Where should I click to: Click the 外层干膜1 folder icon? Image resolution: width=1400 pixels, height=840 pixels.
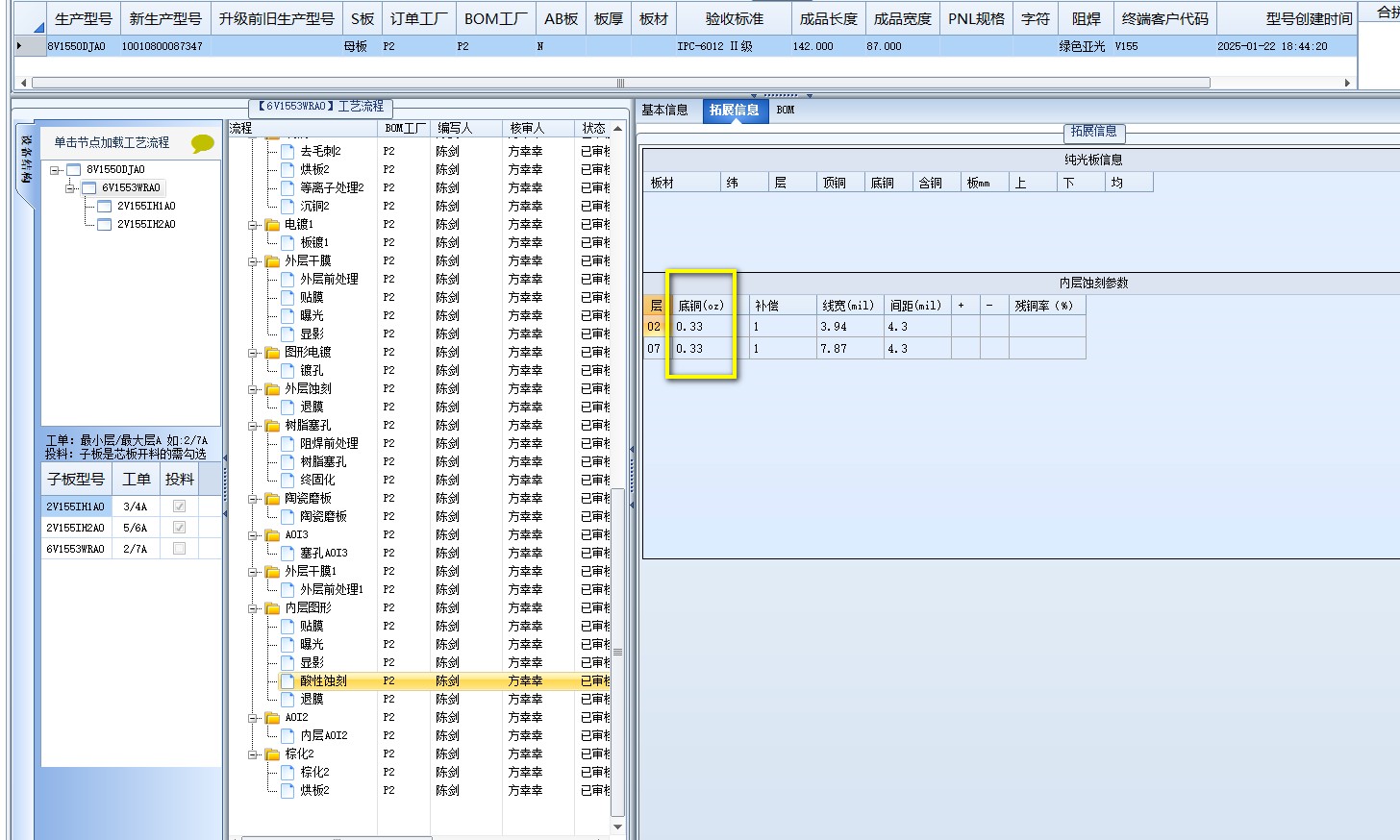click(272, 571)
